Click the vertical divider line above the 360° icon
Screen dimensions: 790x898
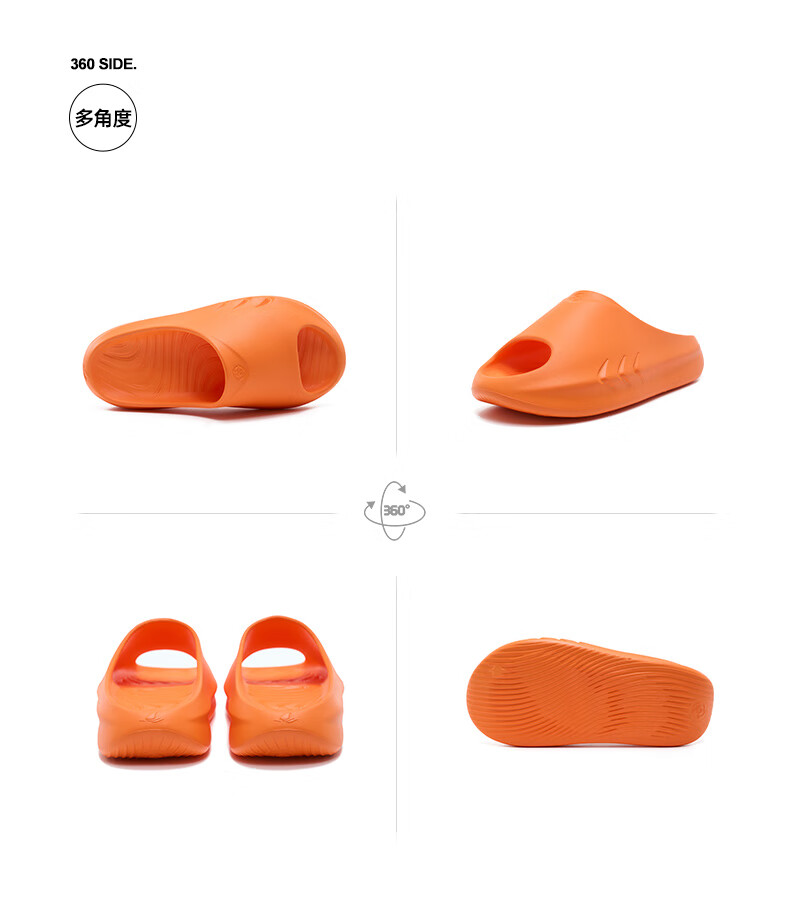click(x=396, y=325)
